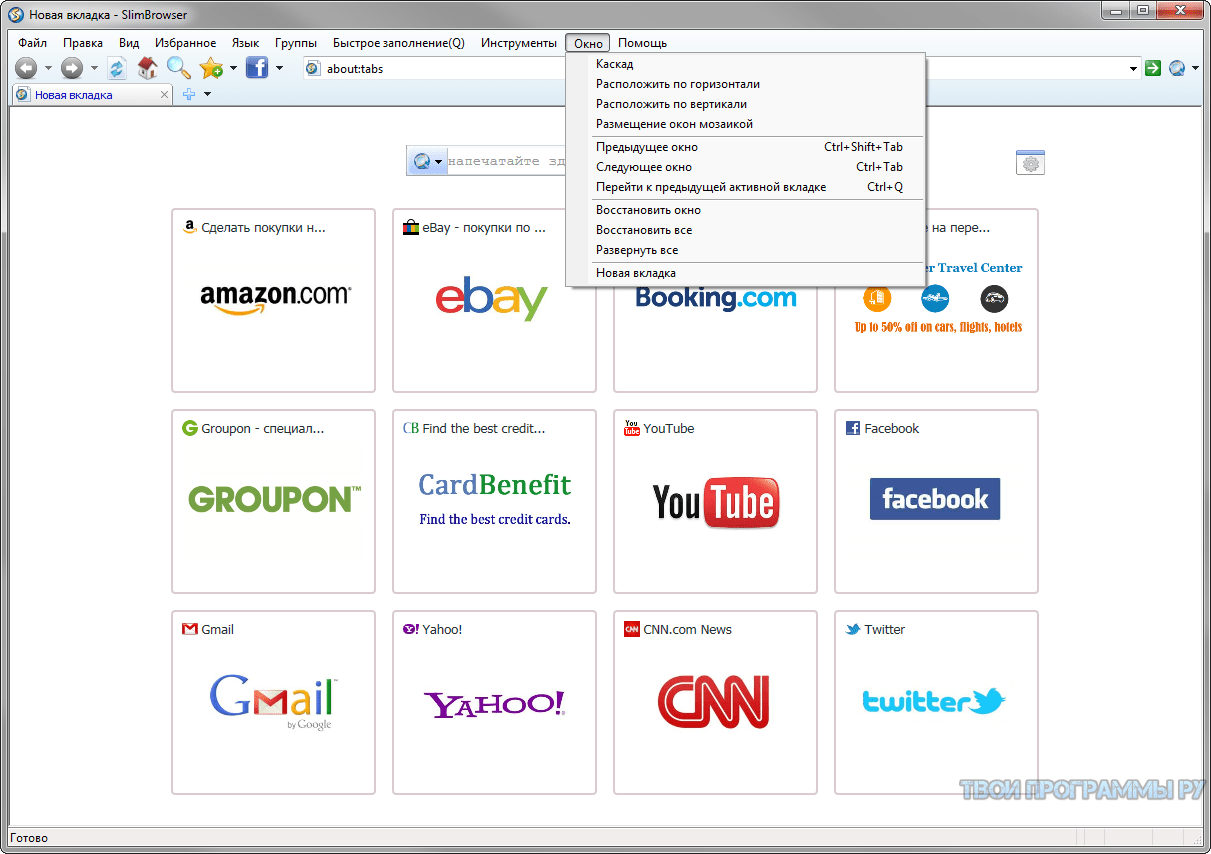
Task: Click the Facebook favicon in tile header
Action: pyautogui.click(x=853, y=428)
